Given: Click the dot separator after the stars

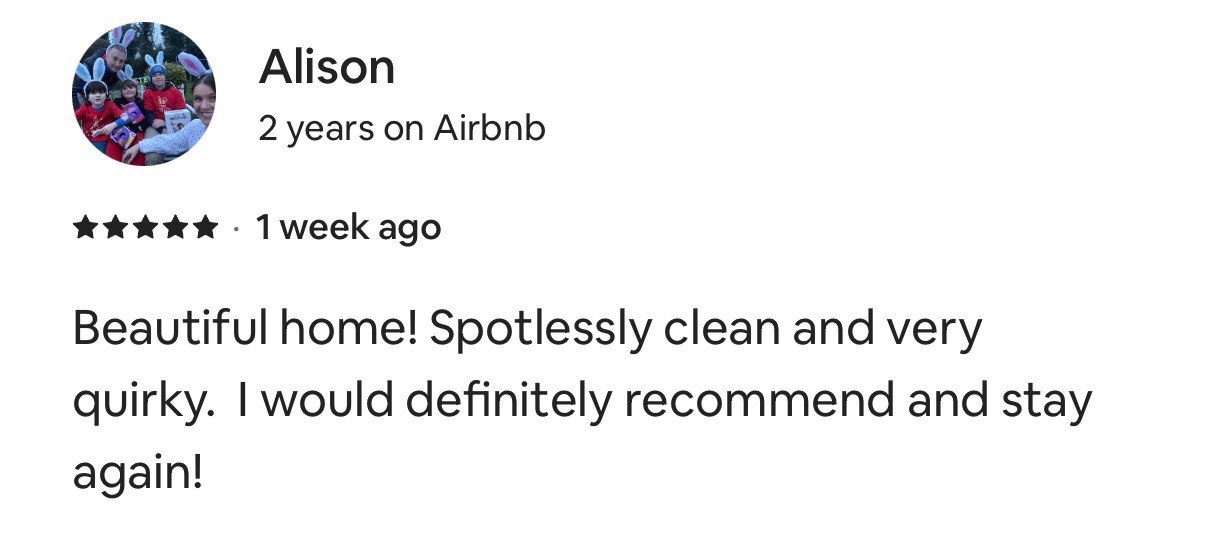Looking at the screenshot, I should point(235,230).
